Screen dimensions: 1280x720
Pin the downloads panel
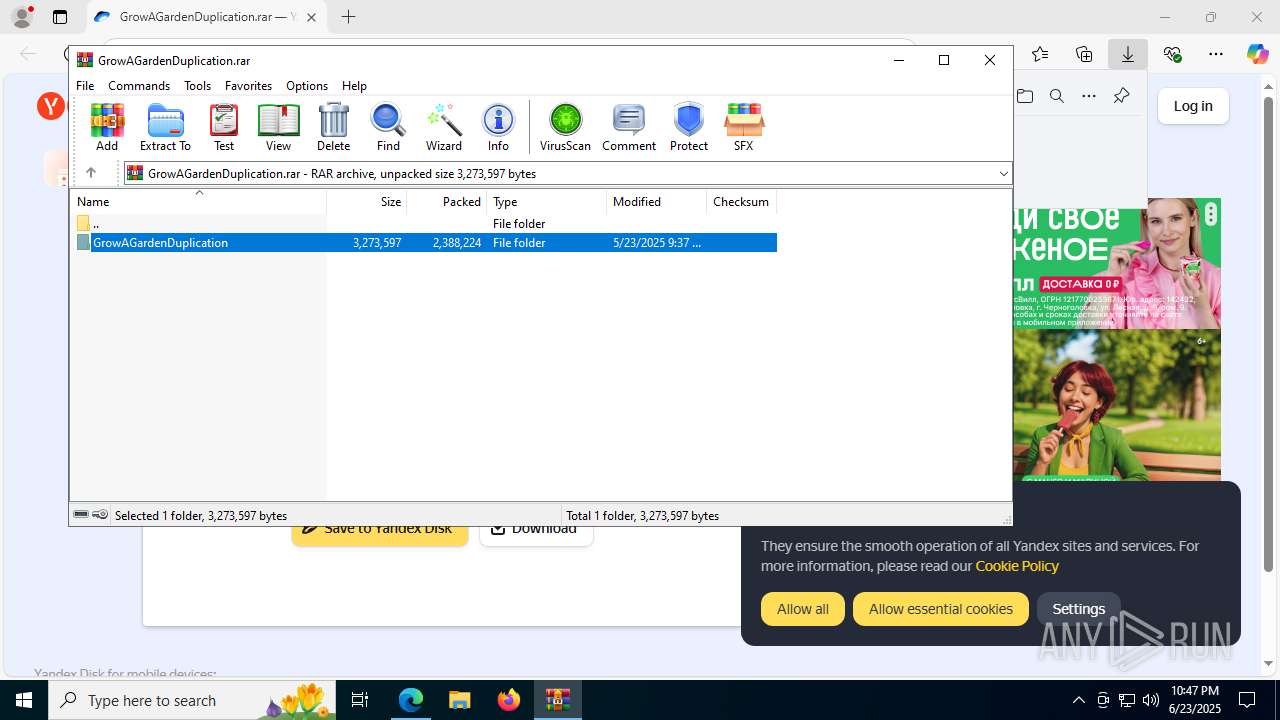(x=1121, y=96)
